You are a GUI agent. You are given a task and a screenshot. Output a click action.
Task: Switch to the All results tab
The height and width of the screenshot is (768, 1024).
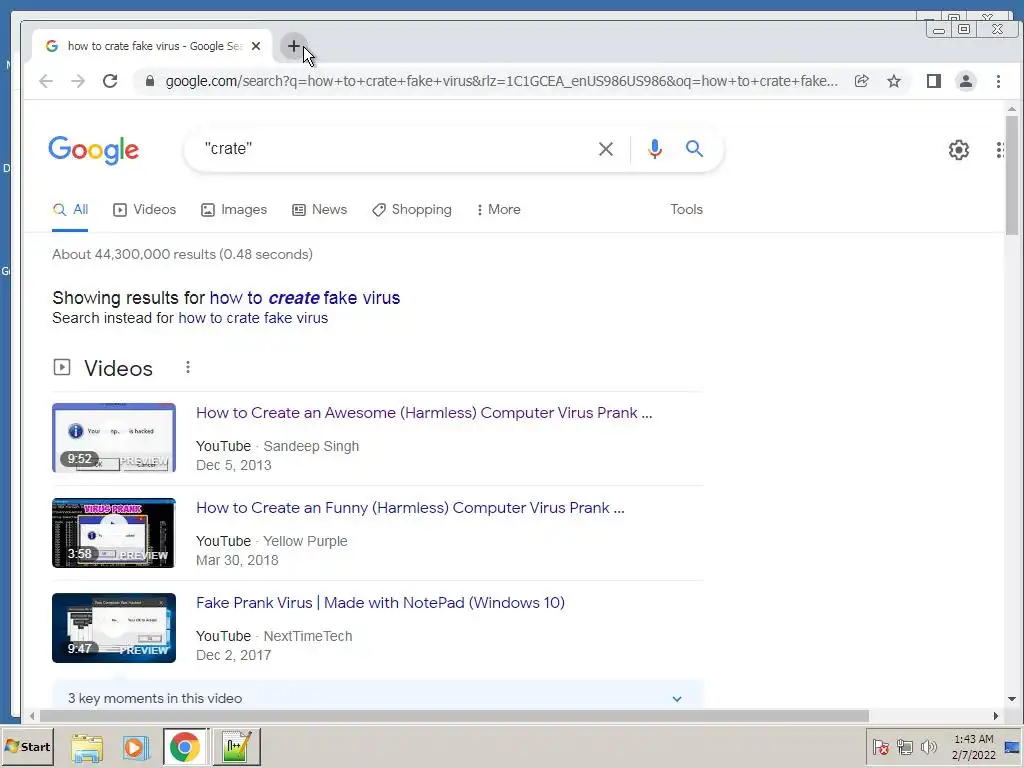point(70,210)
